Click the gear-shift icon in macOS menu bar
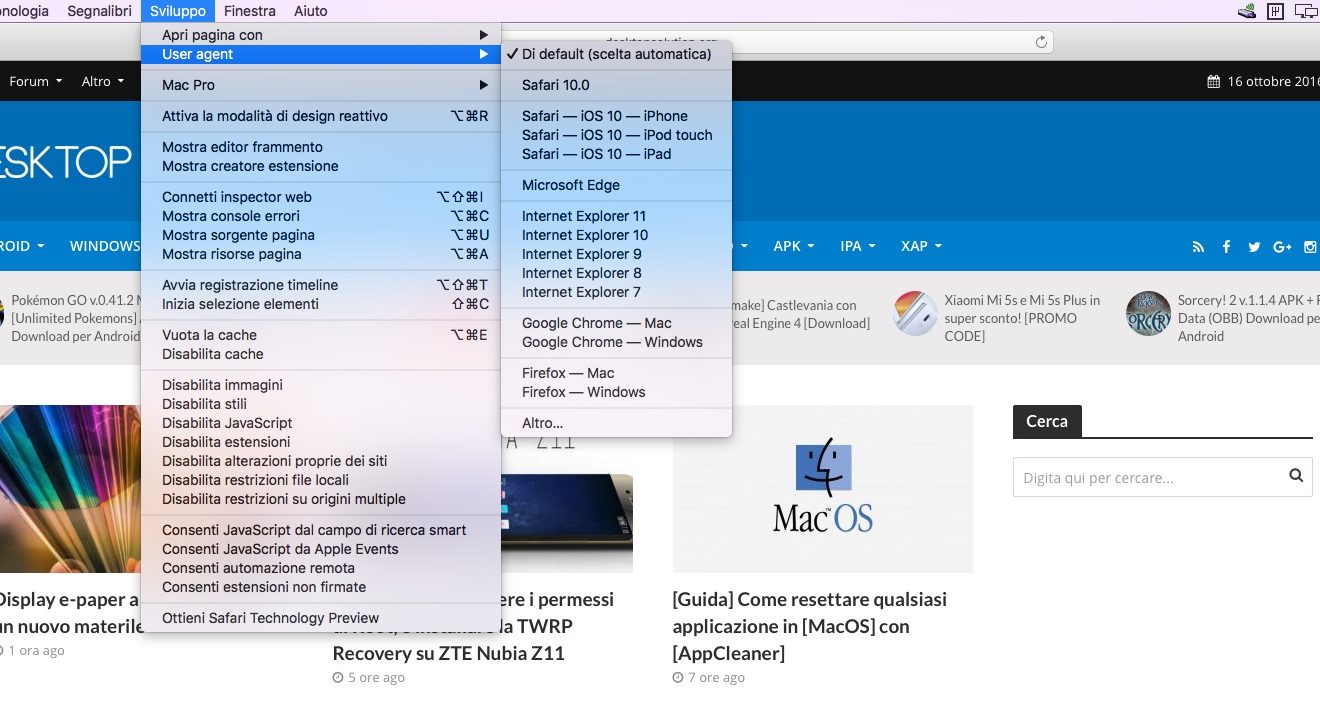The height and width of the screenshot is (702, 1320). pos(1276,11)
